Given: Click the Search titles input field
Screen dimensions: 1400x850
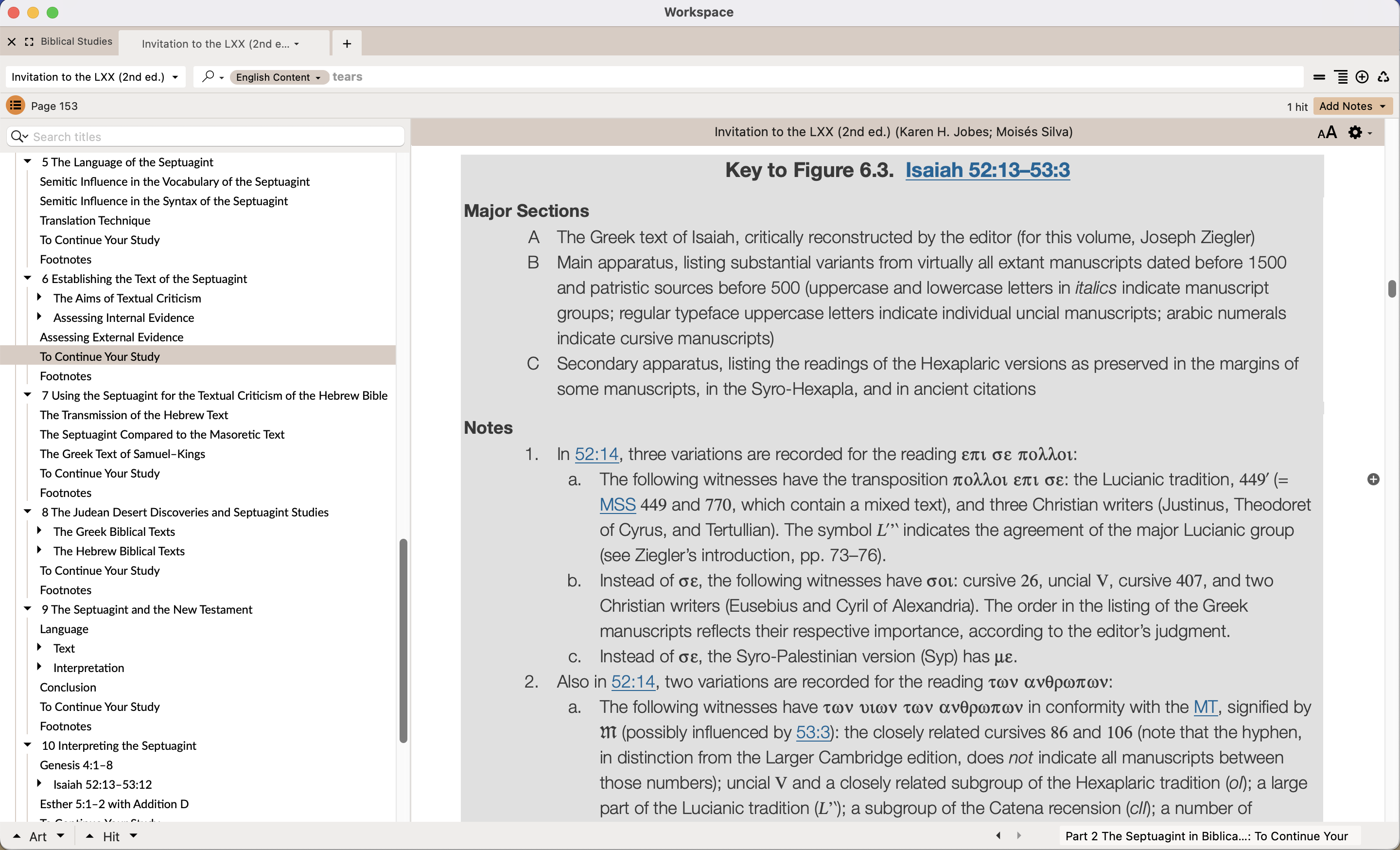Looking at the screenshot, I should [216, 136].
